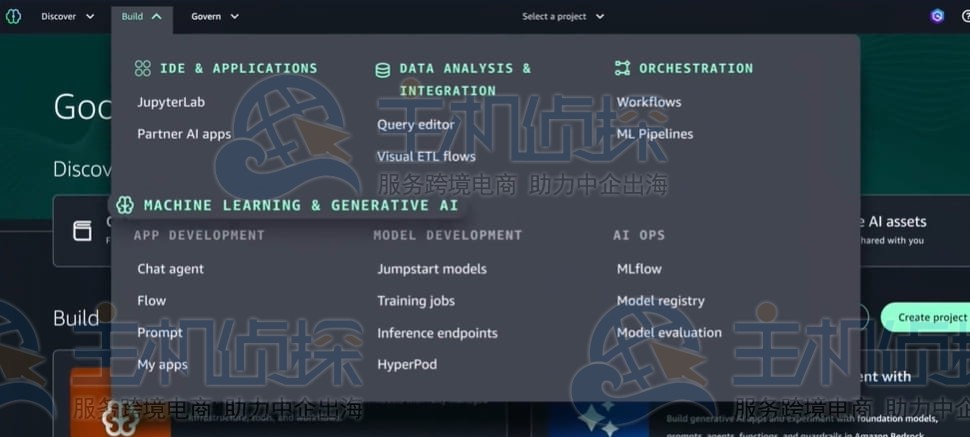Image resolution: width=970 pixels, height=437 pixels.
Task: Go to HyperPod under Model Development
Action: tap(407, 365)
